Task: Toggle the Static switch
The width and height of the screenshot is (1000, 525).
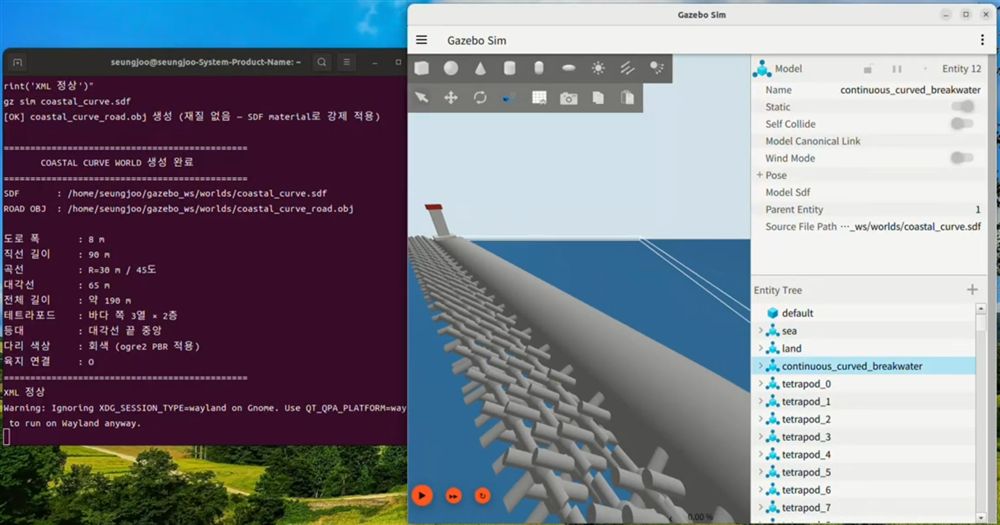Action: (x=962, y=107)
